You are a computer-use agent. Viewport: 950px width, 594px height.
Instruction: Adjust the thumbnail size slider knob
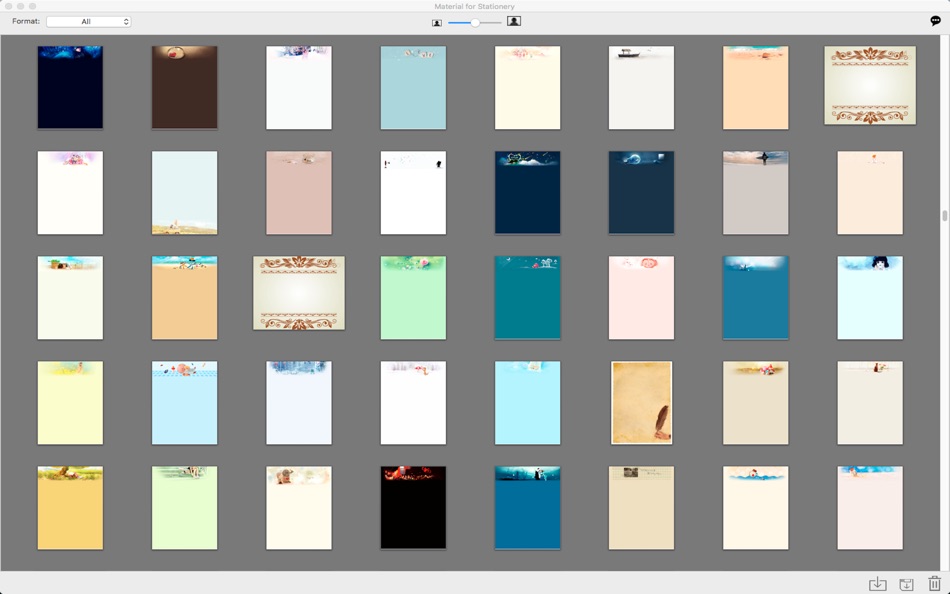(x=475, y=22)
